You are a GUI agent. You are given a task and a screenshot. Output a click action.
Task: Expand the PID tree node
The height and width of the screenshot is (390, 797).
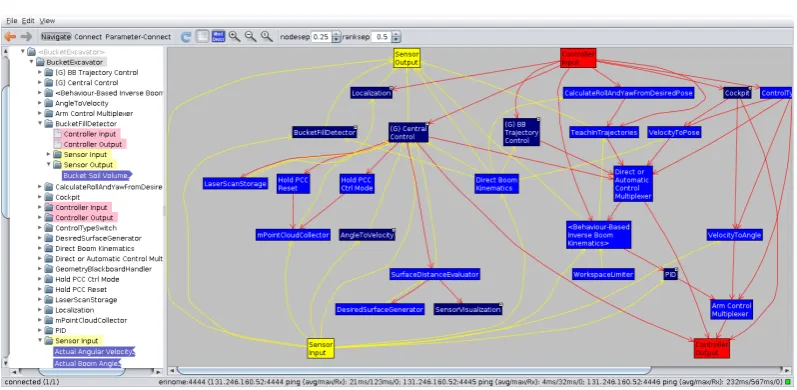[x=40, y=330]
